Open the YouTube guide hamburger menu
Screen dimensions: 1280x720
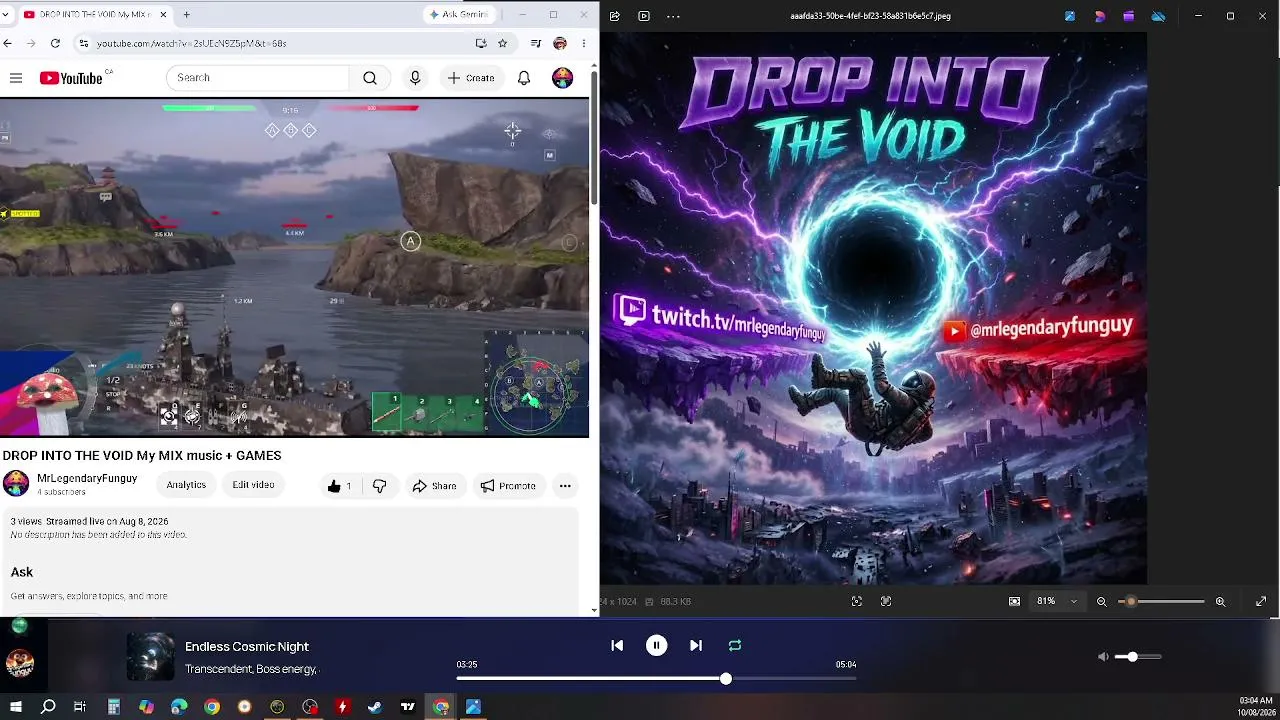(16, 78)
